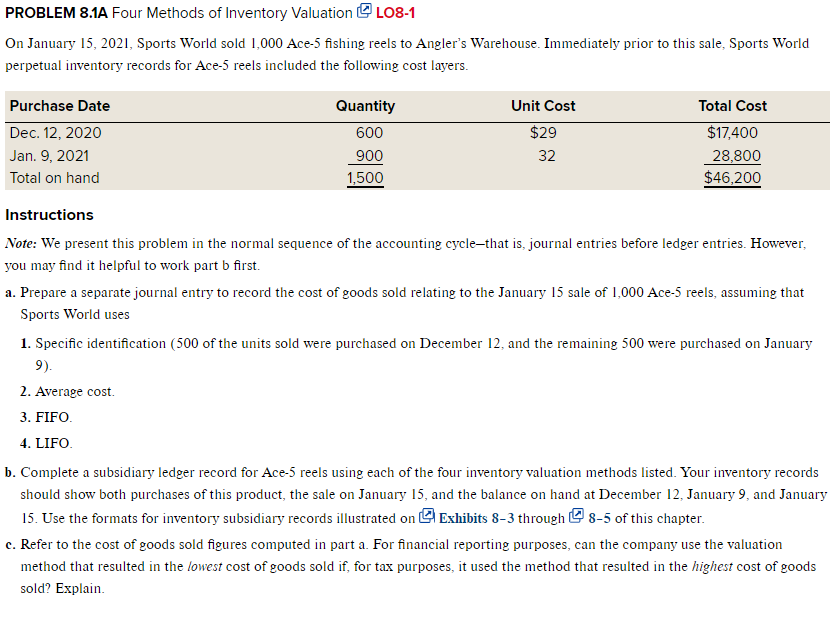
Task: Open the pop-out icon before 8-5
Action: pos(576,516)
